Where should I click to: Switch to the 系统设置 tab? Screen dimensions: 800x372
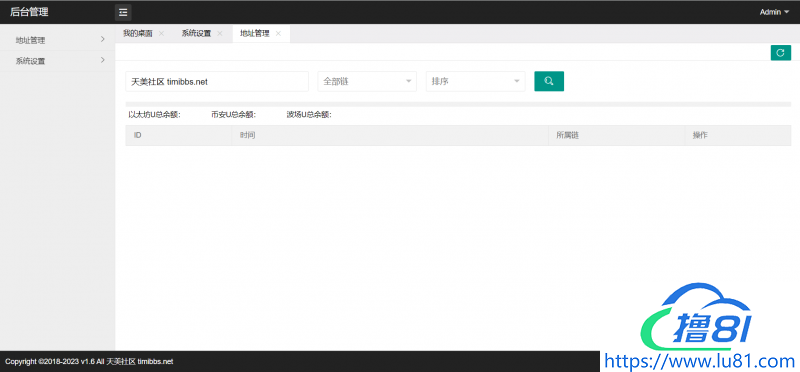coord(196,34)
